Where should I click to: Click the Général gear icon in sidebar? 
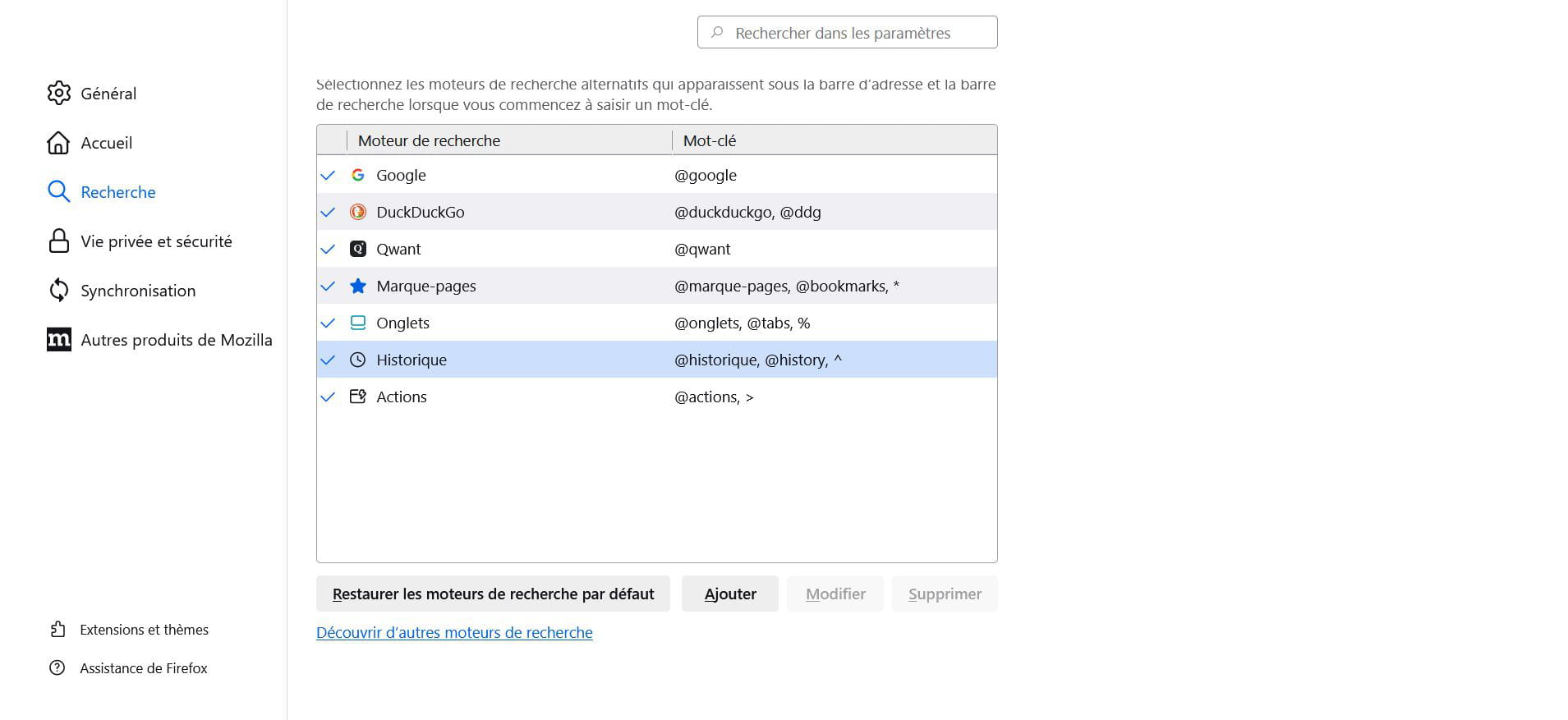[x=58, y=94]
